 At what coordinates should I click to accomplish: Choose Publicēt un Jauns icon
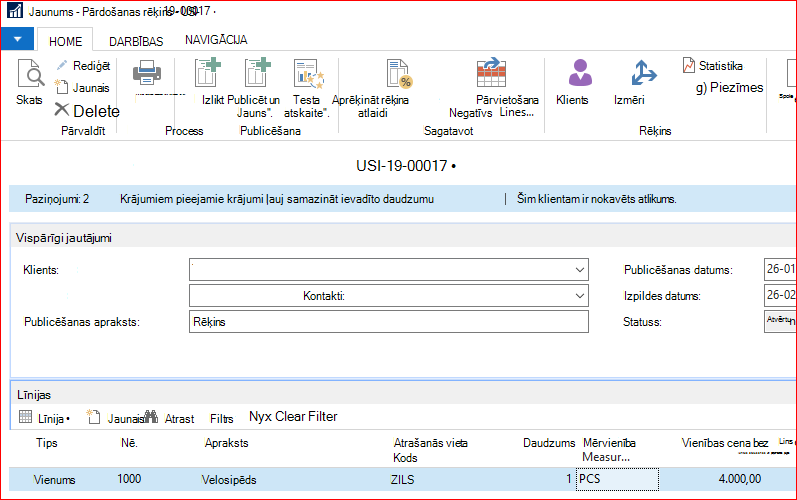[257, 73]
